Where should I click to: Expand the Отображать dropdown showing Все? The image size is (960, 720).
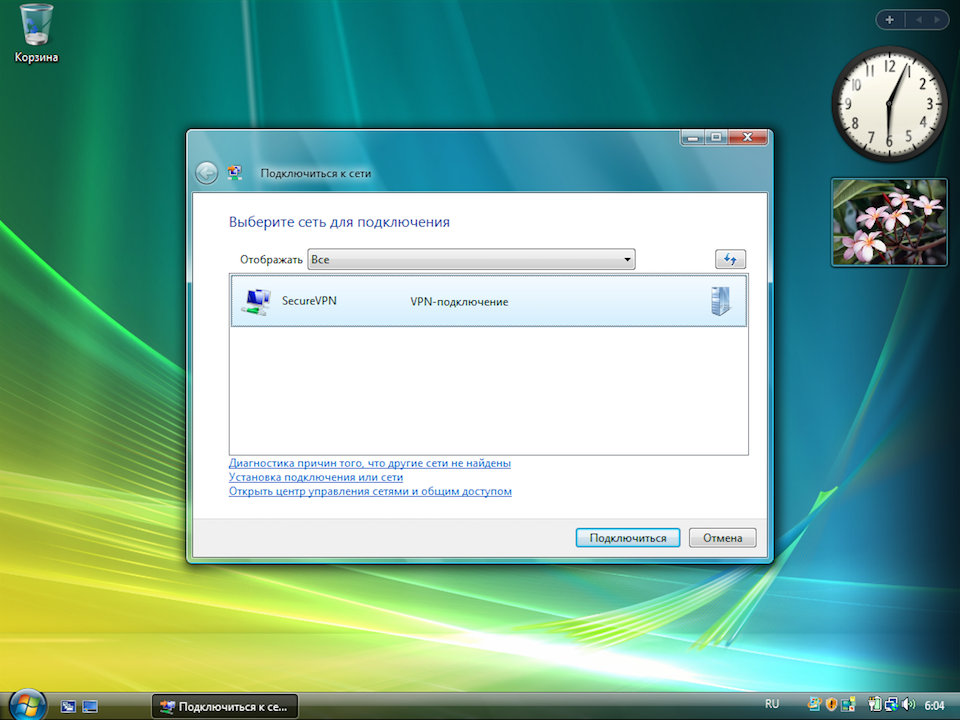(x=471, y=260)
